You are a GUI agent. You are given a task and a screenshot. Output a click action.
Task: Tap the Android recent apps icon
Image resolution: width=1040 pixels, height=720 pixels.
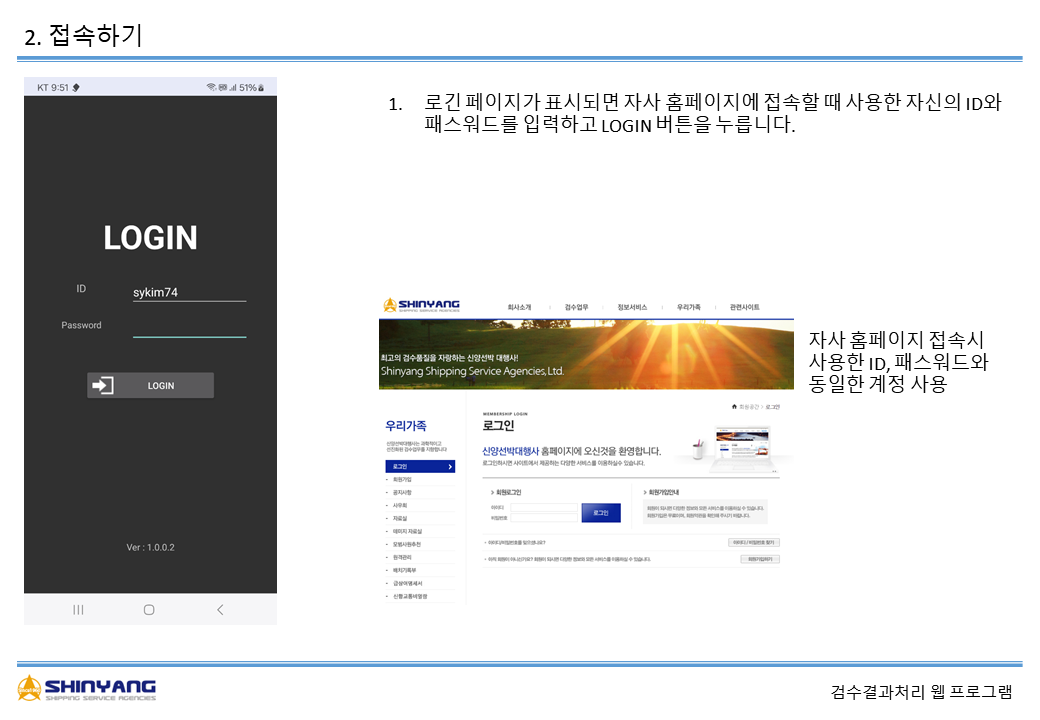[x=78, y=609]
